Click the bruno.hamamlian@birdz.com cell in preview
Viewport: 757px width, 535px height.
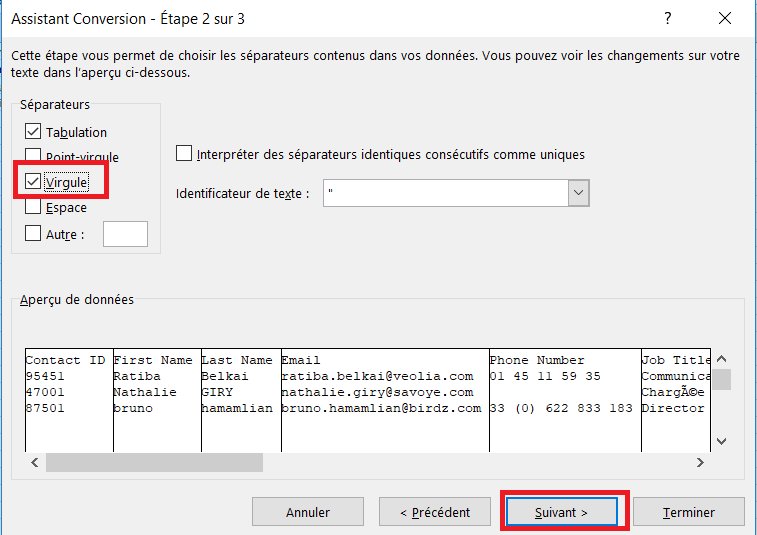tap(381, 408)
